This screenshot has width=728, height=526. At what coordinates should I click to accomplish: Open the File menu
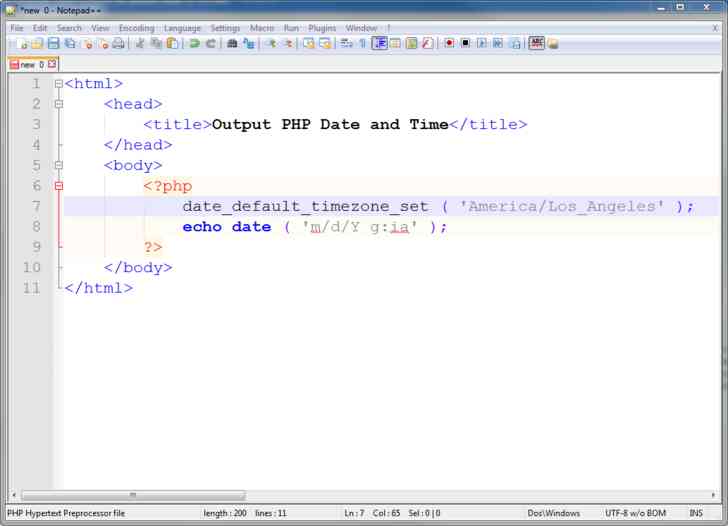pos(17,28)
